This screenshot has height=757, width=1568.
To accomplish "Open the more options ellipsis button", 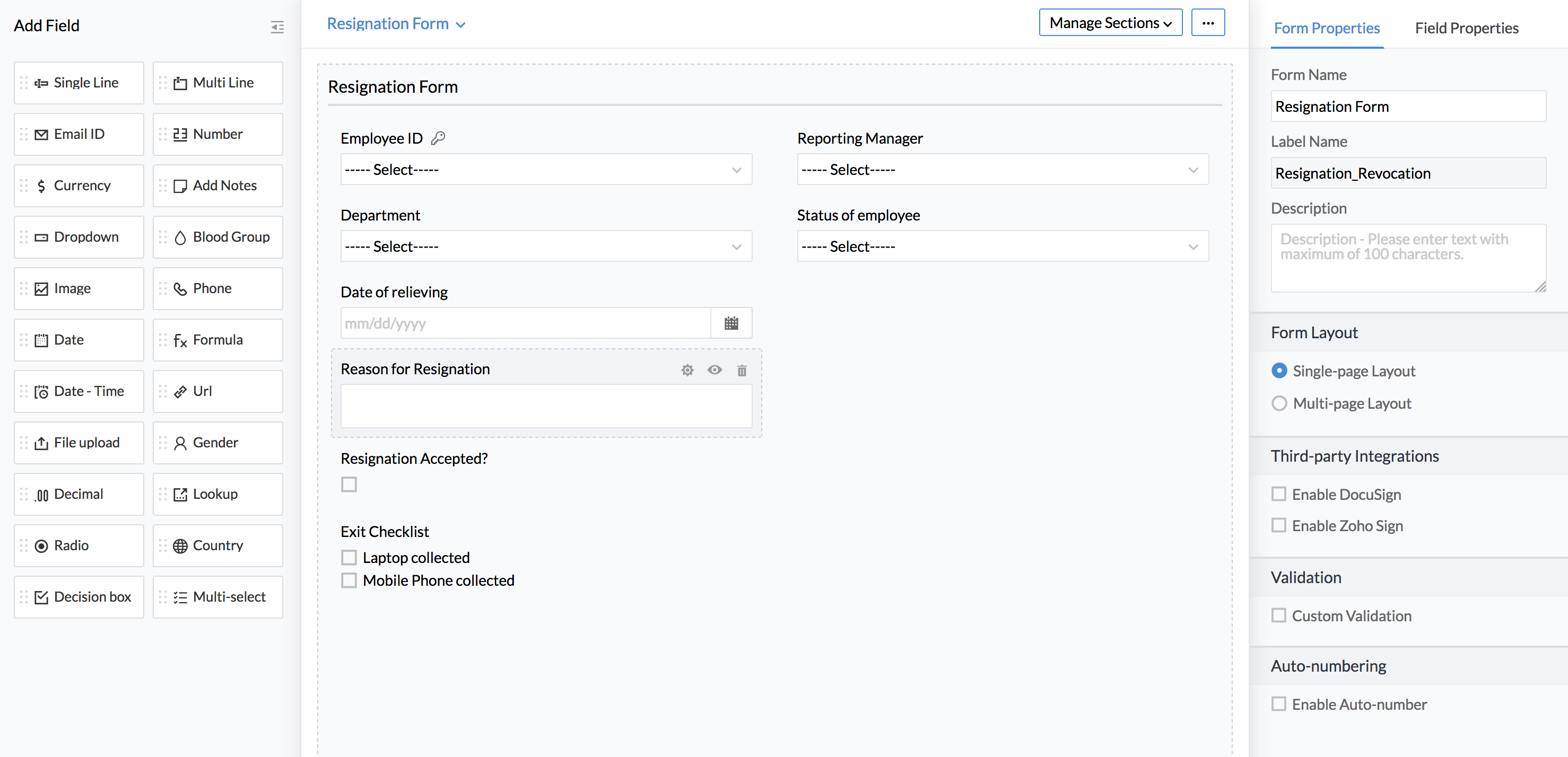I will point(1208,23).
